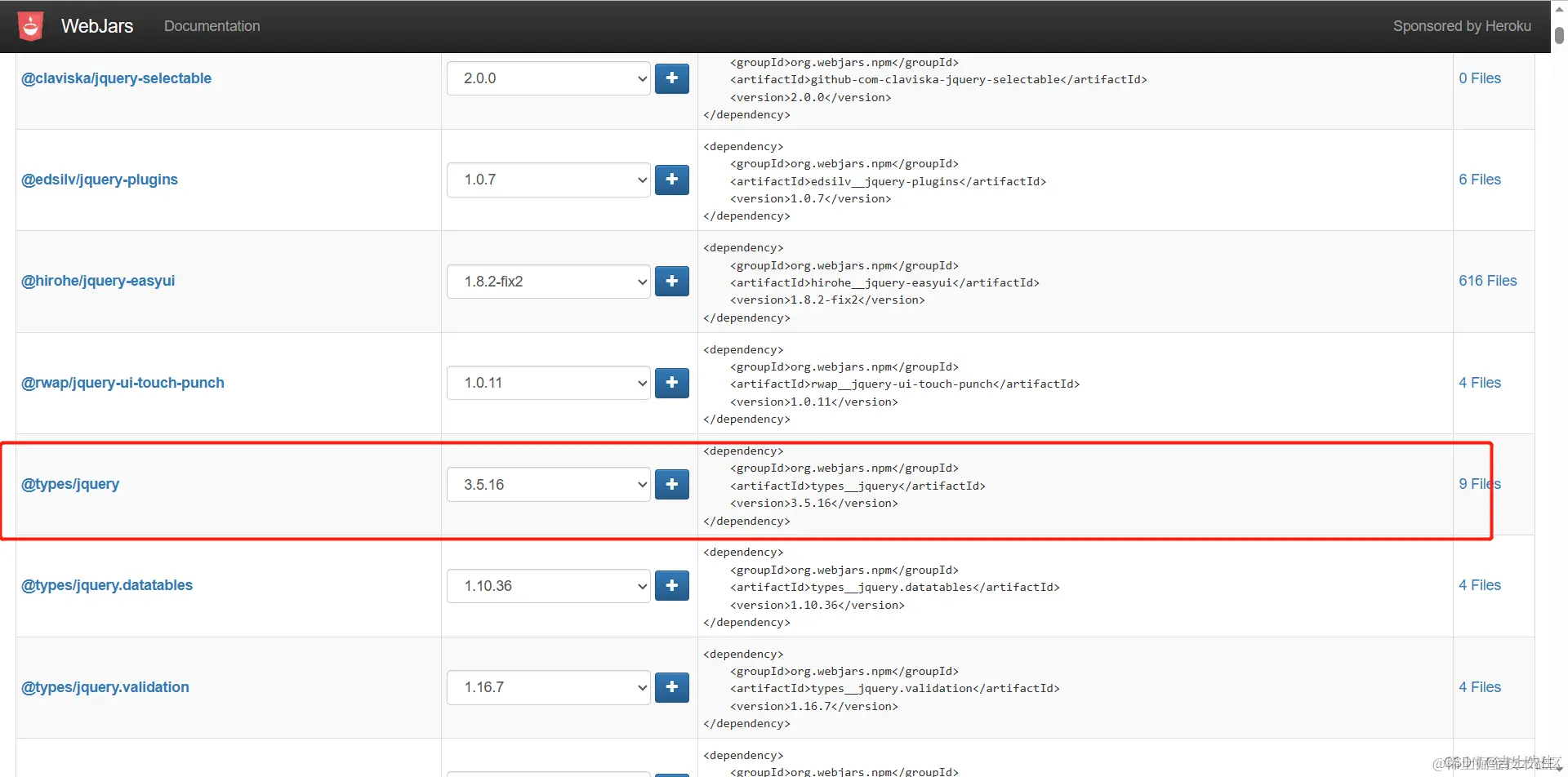Open the 616 Files link
Viewport: 1568px width, 777px height.
click(1488, 281)
